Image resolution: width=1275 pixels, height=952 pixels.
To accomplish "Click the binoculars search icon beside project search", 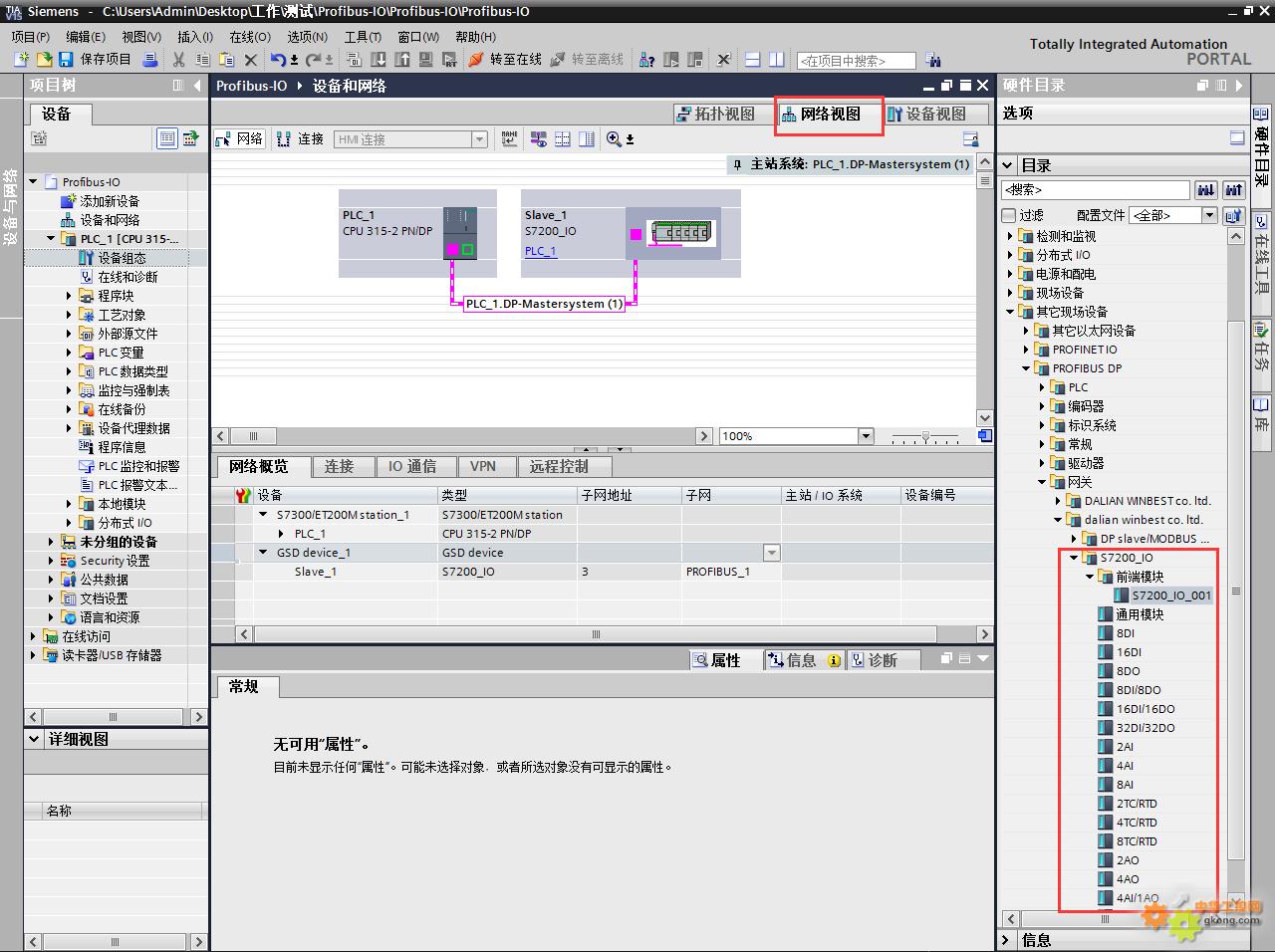I will click(932, 60).
